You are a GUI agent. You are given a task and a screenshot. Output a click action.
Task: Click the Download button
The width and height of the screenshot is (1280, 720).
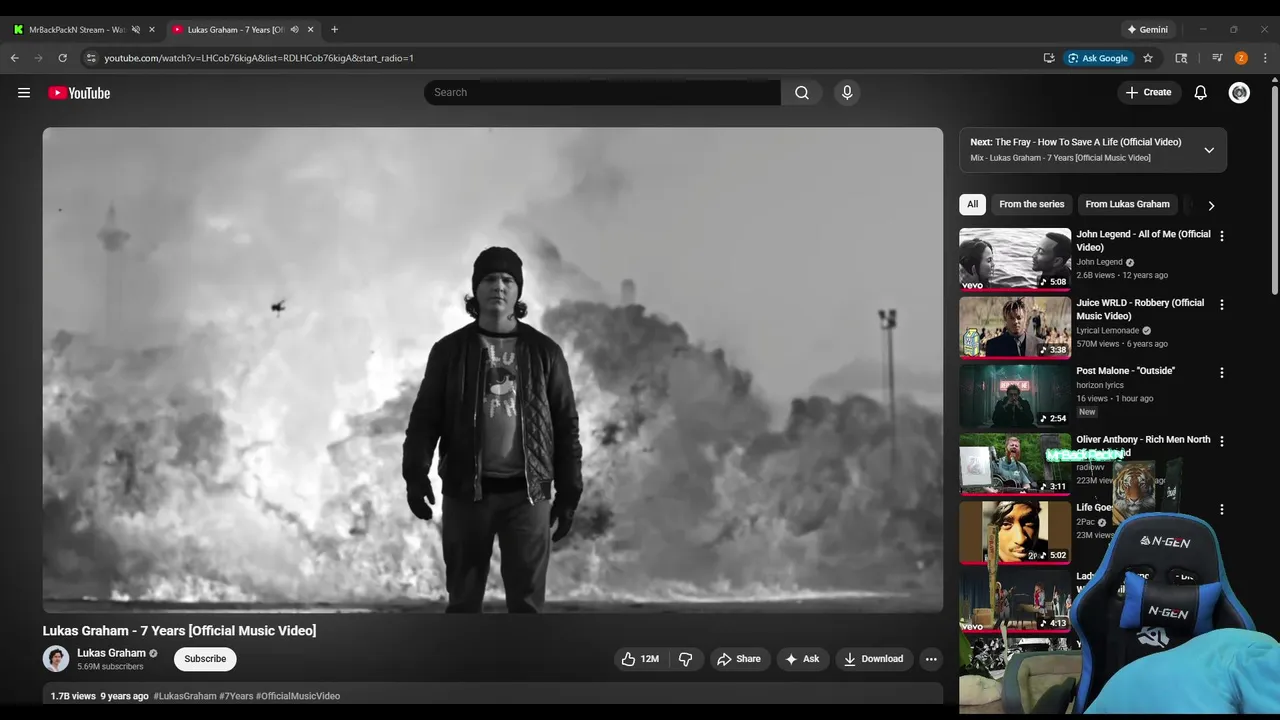[x=874, y=659]
